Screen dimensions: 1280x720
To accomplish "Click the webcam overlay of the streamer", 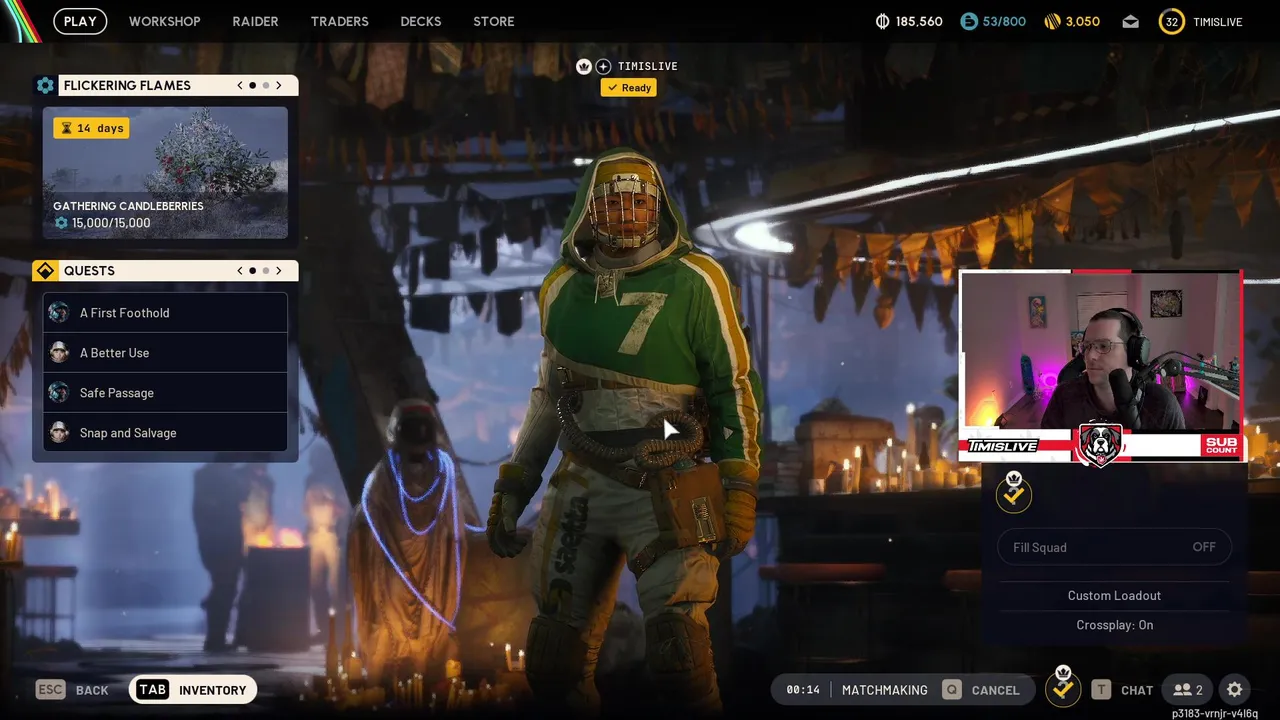I will 1101,366.
